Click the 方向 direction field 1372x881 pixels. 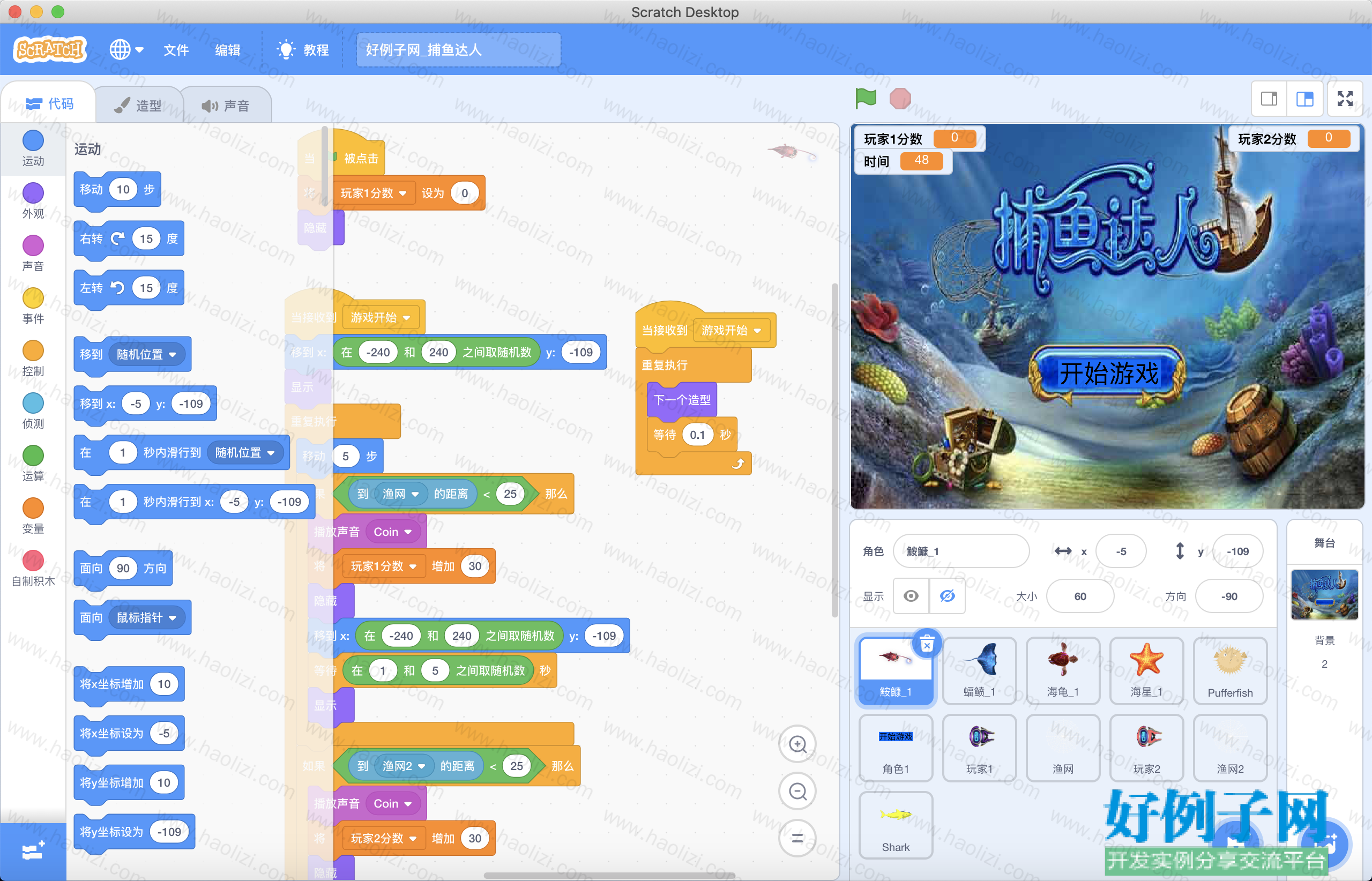pos(1229,596)
